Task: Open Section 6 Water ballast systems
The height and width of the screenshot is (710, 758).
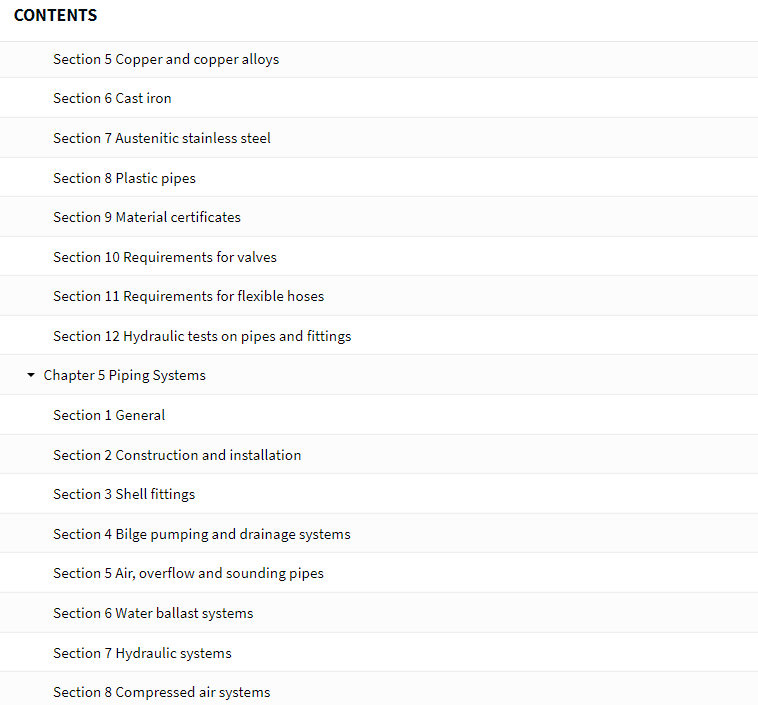Action: click(x=153, y=613)
